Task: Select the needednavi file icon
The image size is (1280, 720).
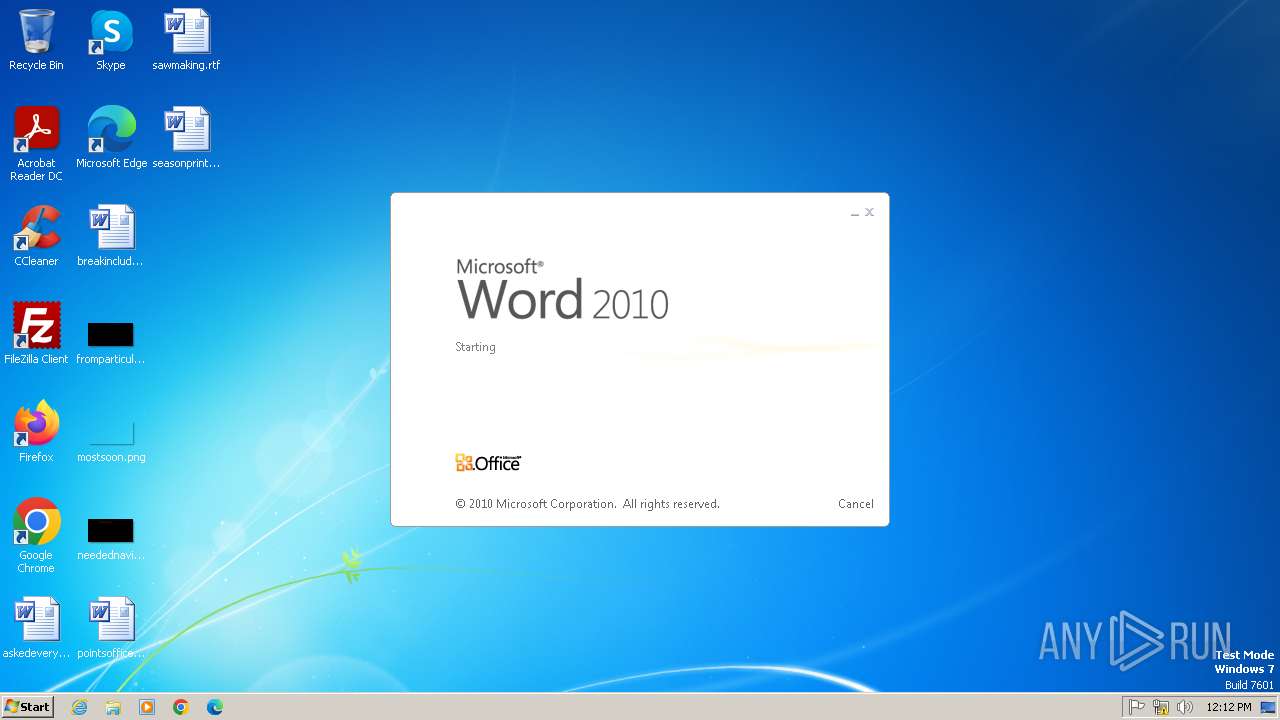Action: (x=111, y=539)
